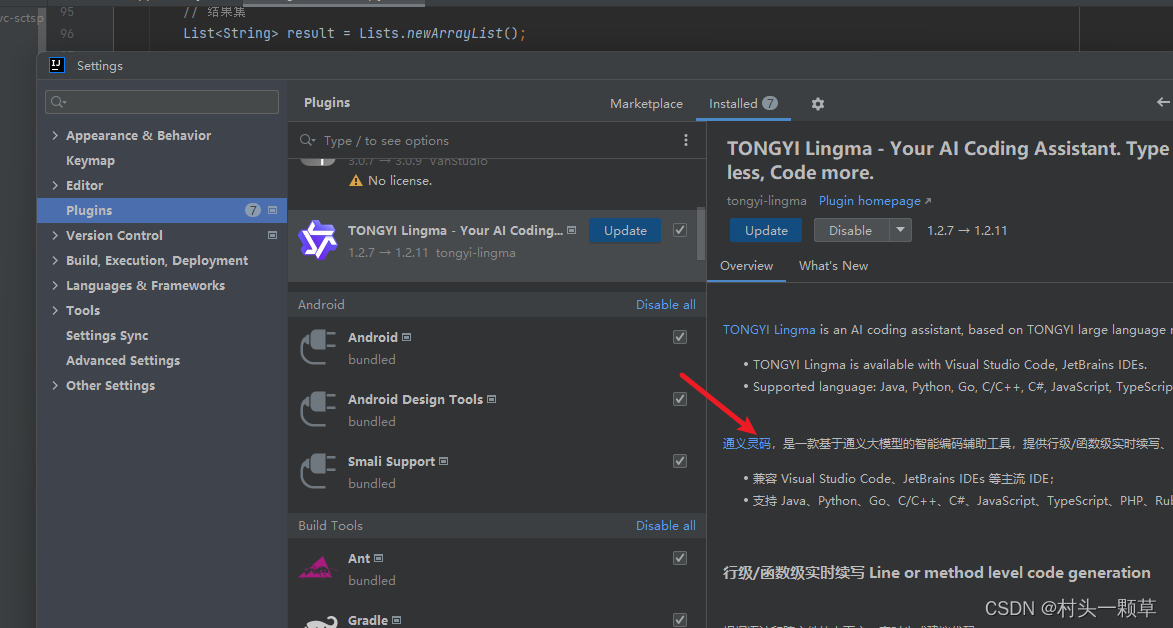The width and height of the screenshot is (1173, 628).
Task: Click the bundled marker beside Smali Support
Action: [x=444, y=462]
